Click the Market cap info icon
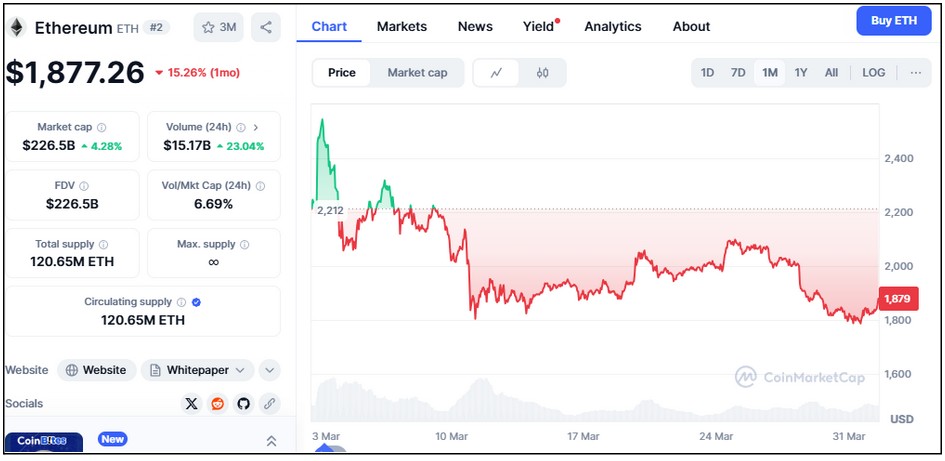Viewport: 945px width, 461px height. coord(102,127)
